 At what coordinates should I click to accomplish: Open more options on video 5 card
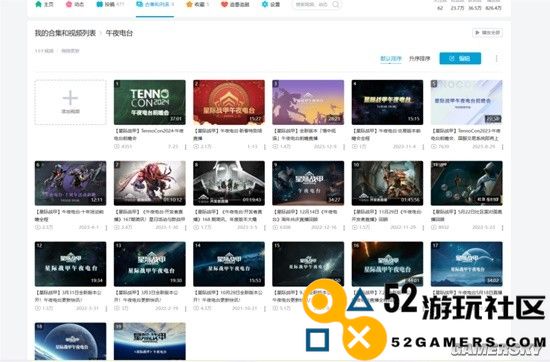click(502, 147)
